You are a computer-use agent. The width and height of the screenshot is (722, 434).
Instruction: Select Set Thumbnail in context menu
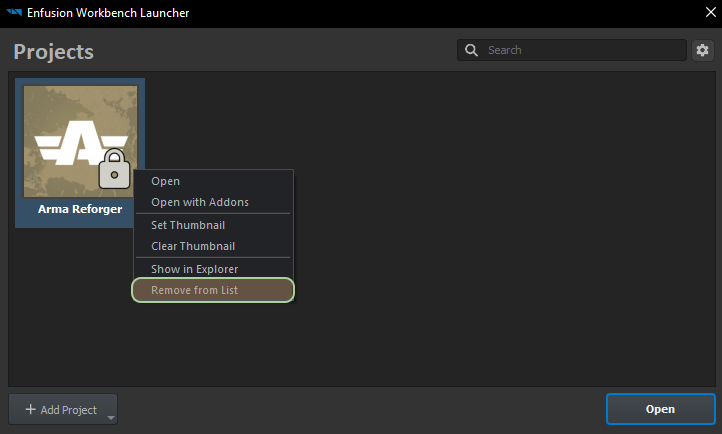[214, 225]
